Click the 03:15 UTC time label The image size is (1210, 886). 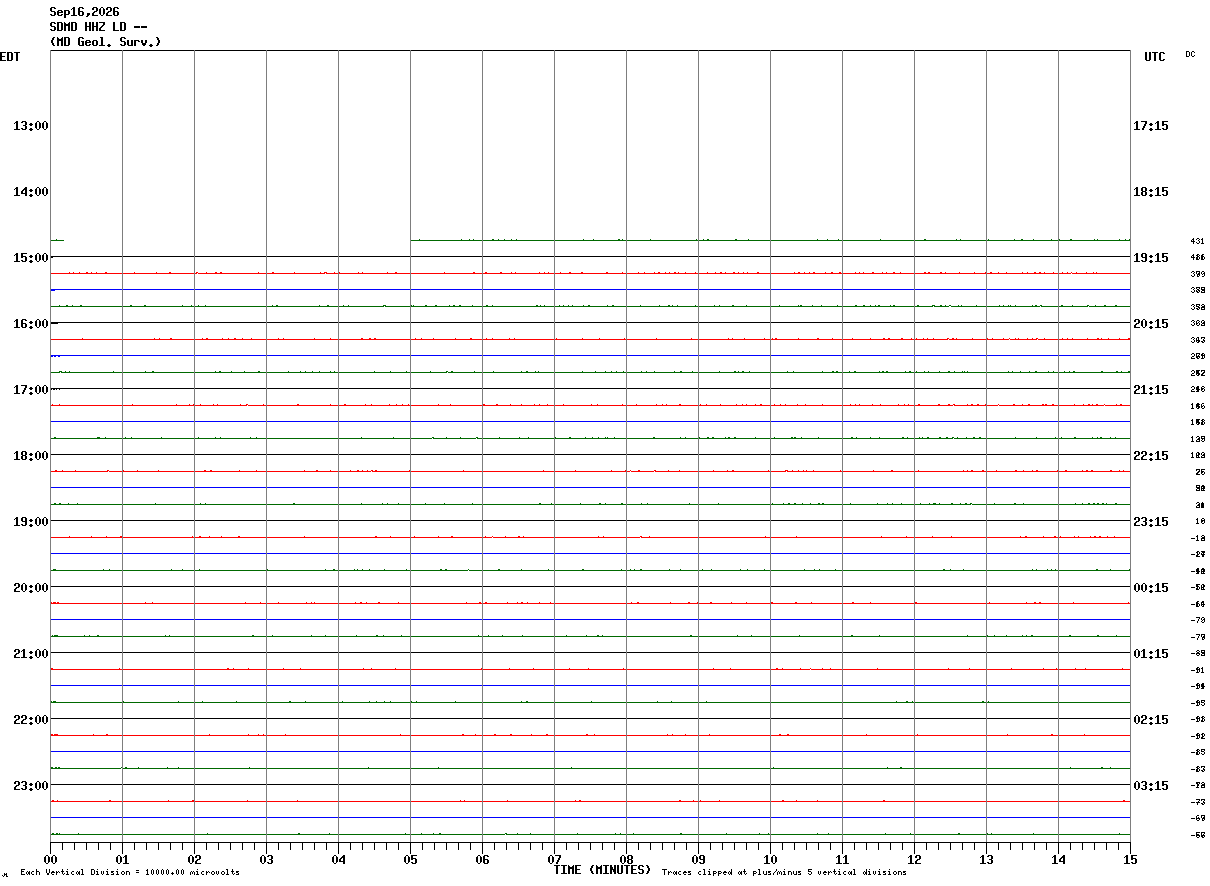[1150, 786]
